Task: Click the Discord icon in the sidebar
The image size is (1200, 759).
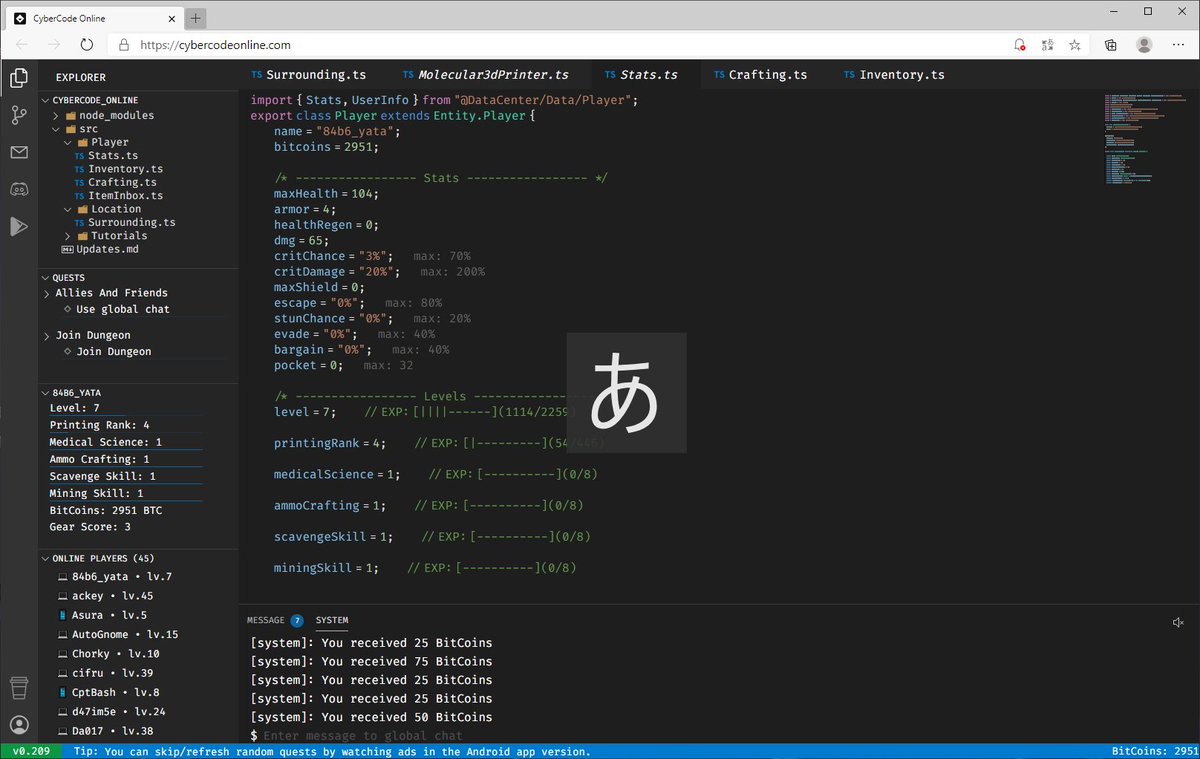Action: click(18, 189)
